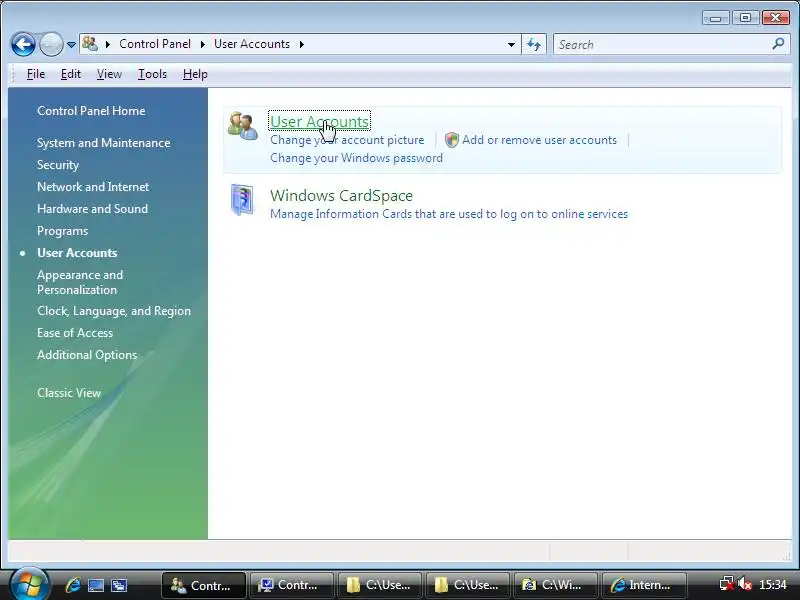800x600 pixels.
Task: Open the View menu
Action: (x=109, y=74)
